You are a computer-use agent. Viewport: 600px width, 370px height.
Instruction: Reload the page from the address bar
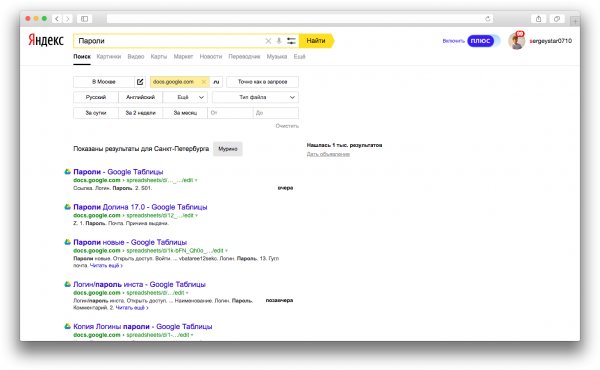(x=488, y=18)
